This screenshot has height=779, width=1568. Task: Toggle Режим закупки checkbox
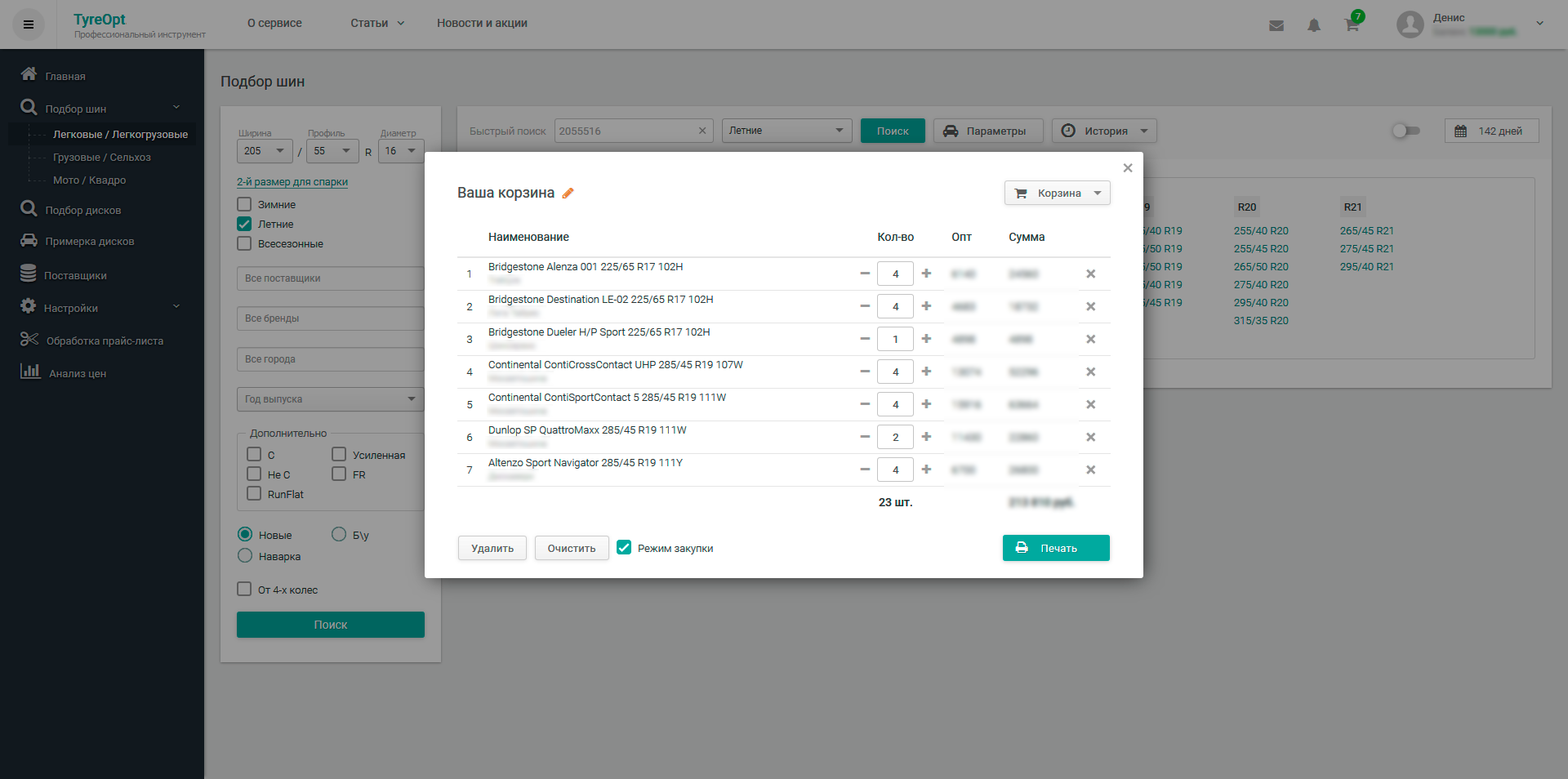coord(624,548)
